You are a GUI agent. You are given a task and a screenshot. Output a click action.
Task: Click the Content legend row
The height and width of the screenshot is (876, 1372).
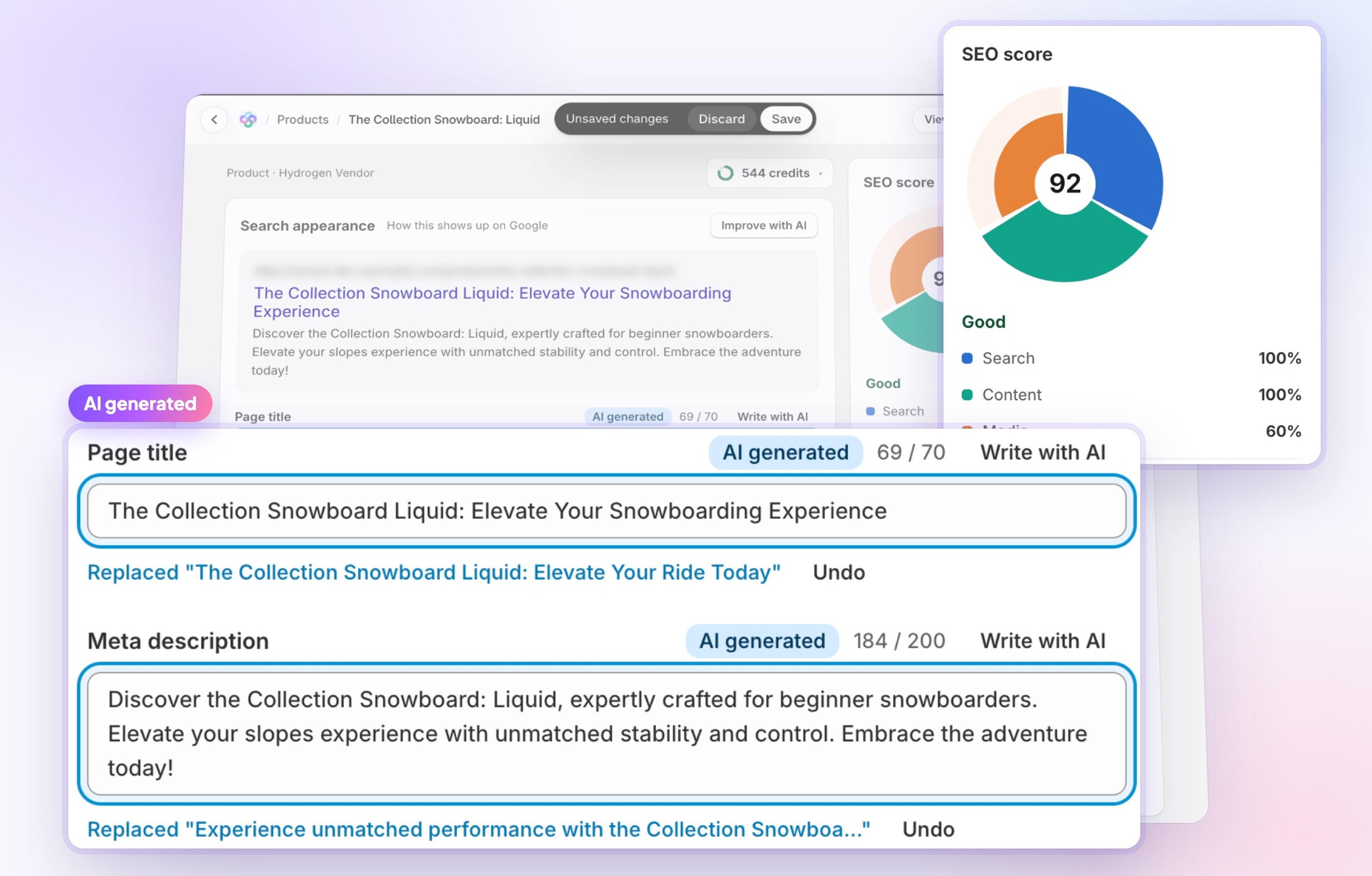[x=1131, y=395]
